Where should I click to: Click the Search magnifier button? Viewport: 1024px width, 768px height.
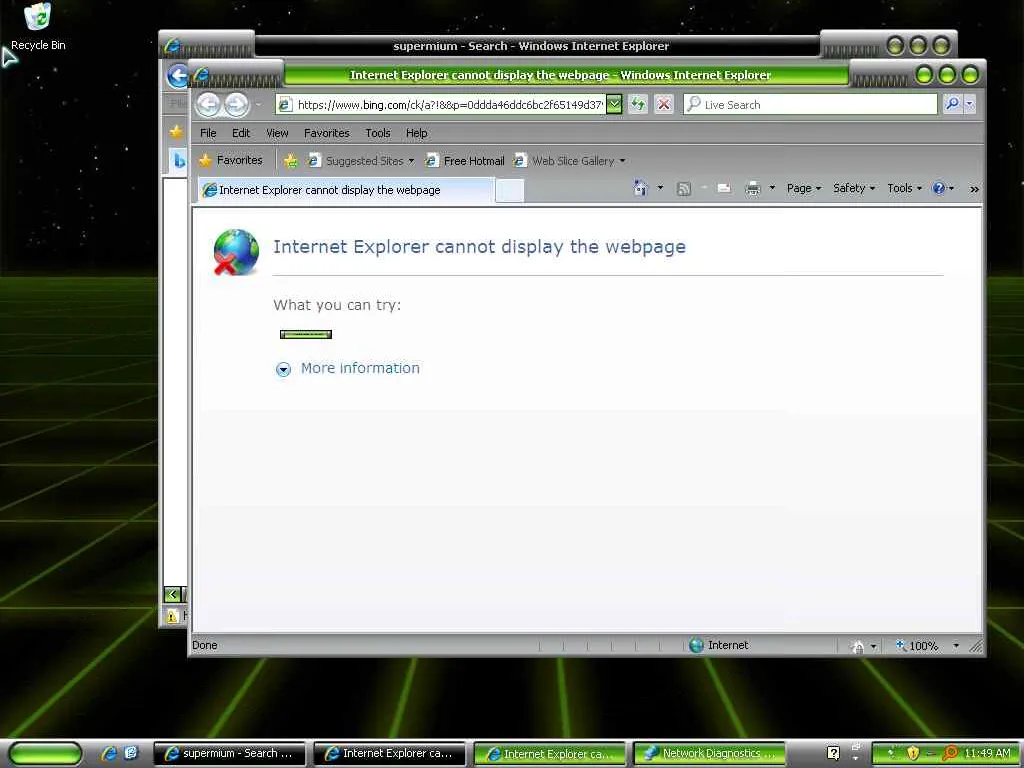pyautogui.click(x=952, y=104)
